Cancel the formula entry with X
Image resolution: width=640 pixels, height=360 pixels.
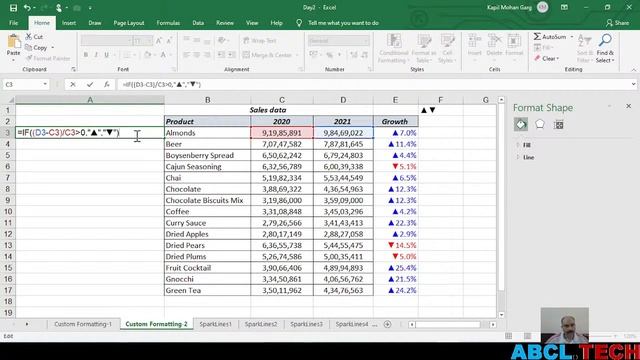pos(73,84)
